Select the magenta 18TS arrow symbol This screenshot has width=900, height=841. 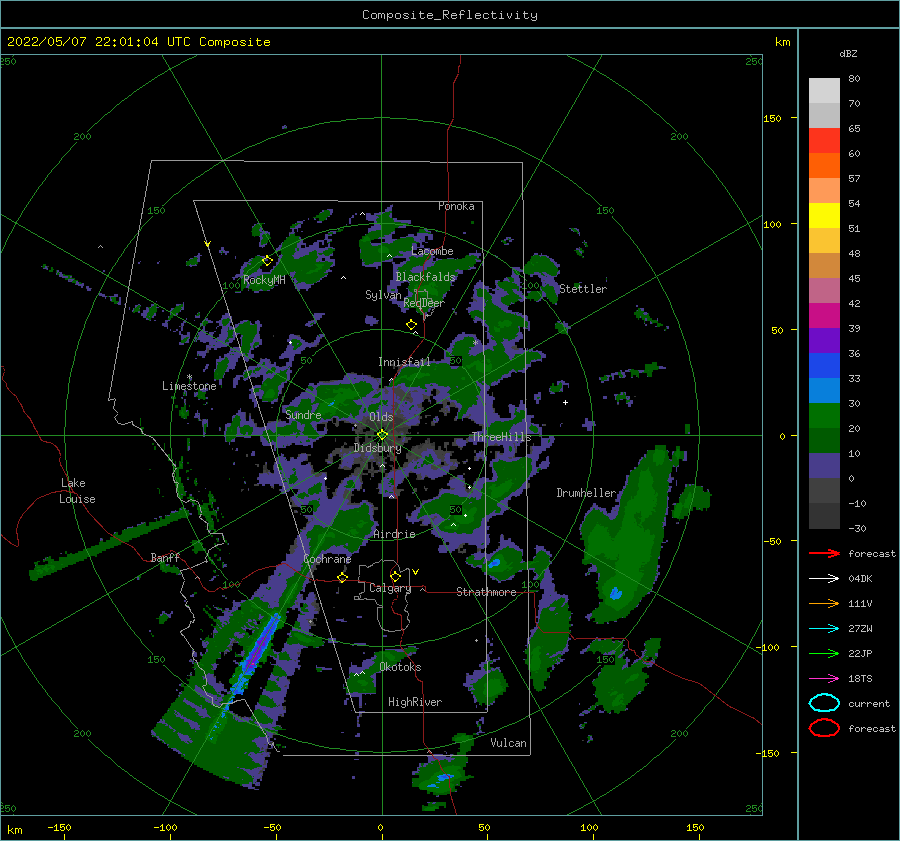pyautogui.click(x=824, y=679)
